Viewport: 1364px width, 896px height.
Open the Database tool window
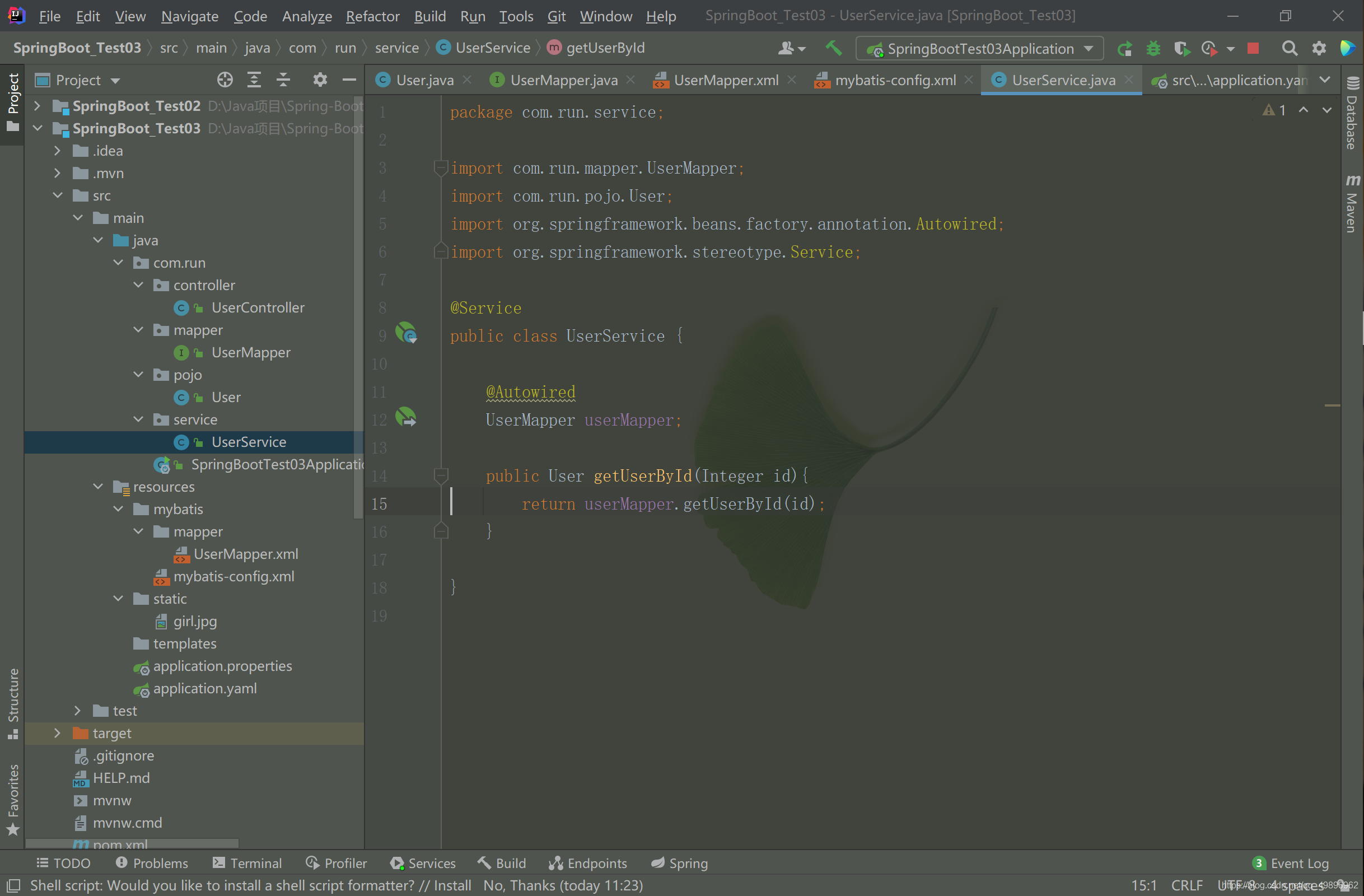point(1352,113)
